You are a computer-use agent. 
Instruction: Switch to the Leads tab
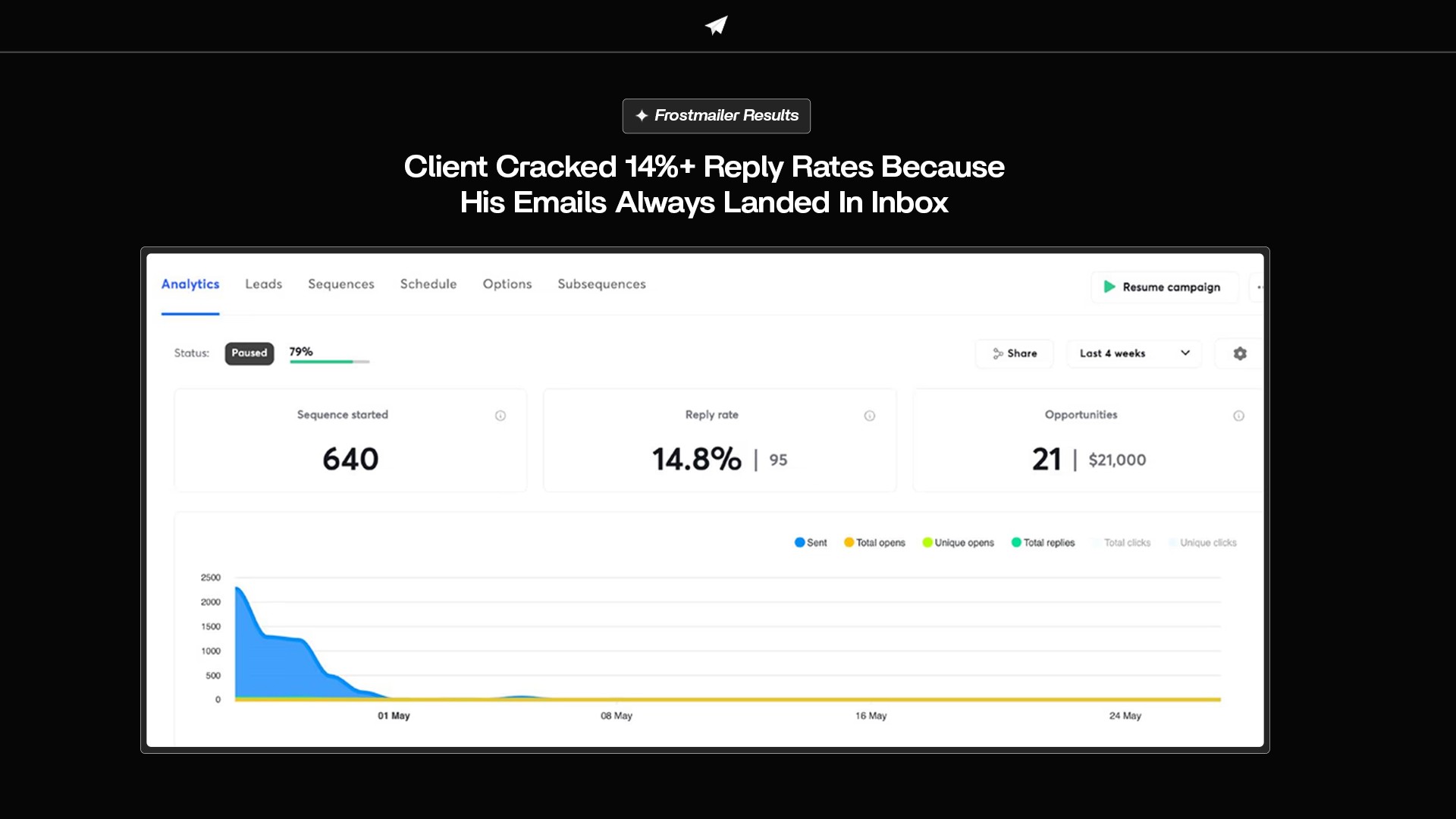click(x=263, y=284)
